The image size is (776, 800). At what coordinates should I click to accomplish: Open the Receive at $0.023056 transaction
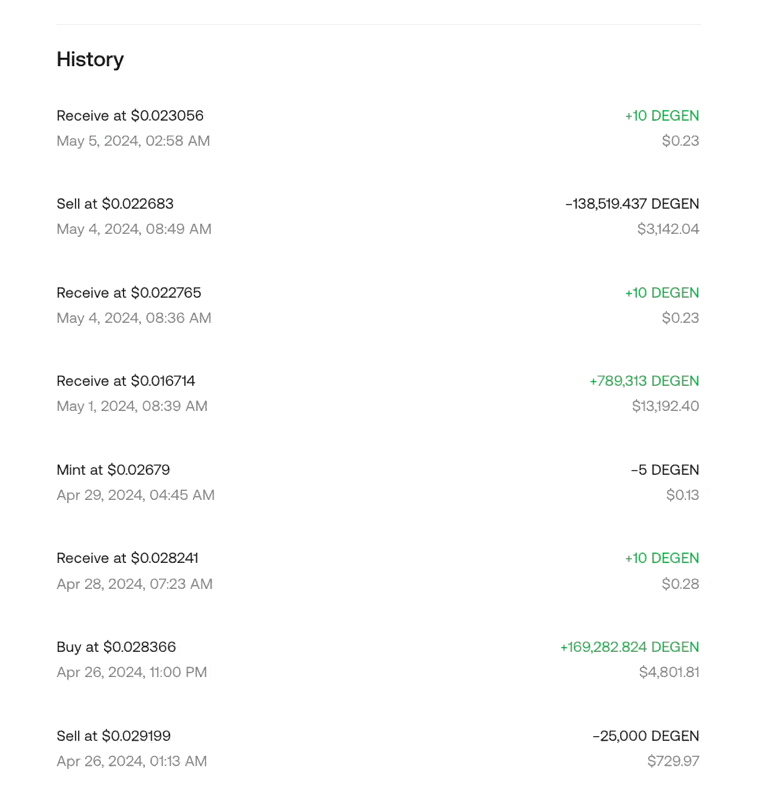[x=130, y=116]
